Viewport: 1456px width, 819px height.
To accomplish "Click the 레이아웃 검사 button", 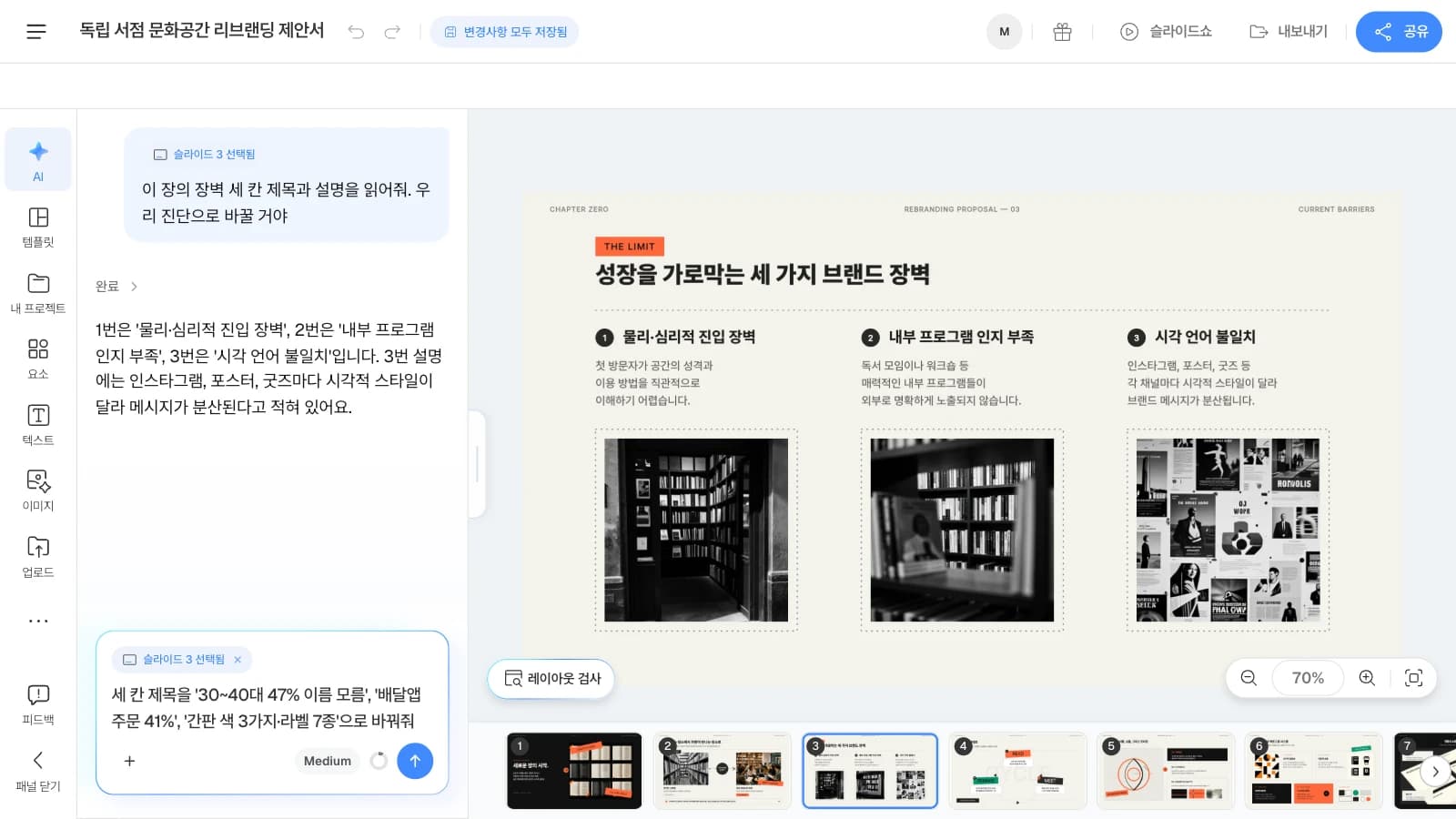I will (551, 678).
